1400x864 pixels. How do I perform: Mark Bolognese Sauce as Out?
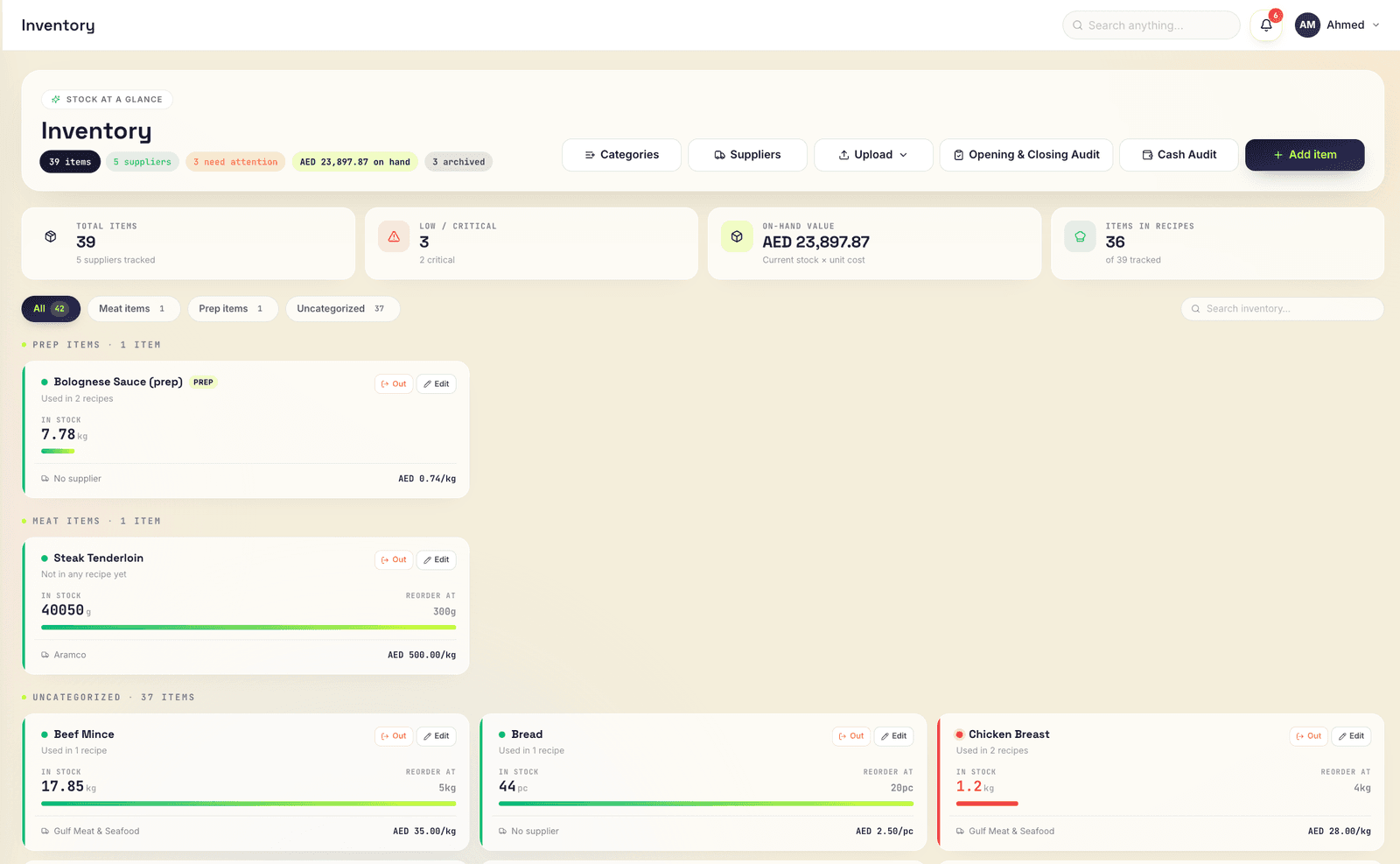(x=394, y=384)
